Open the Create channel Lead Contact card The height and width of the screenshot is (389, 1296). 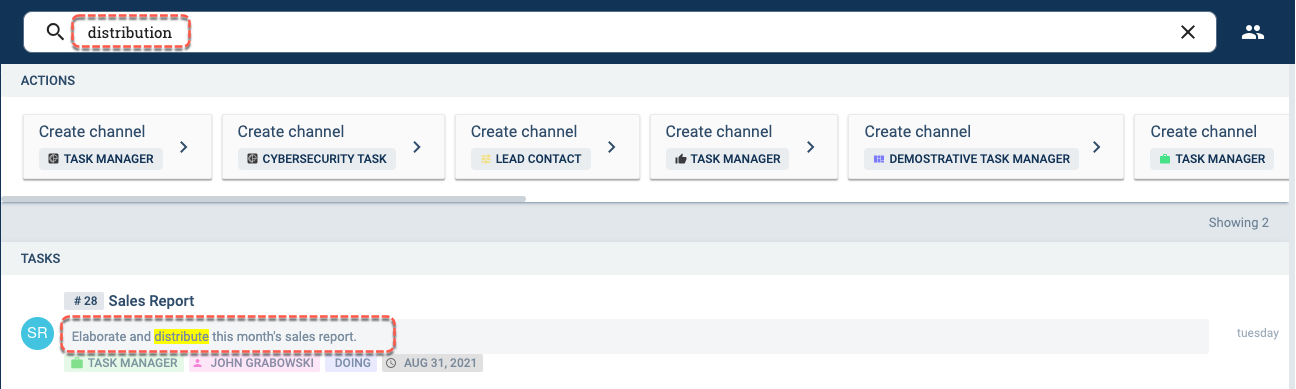[x=547, y=146]
